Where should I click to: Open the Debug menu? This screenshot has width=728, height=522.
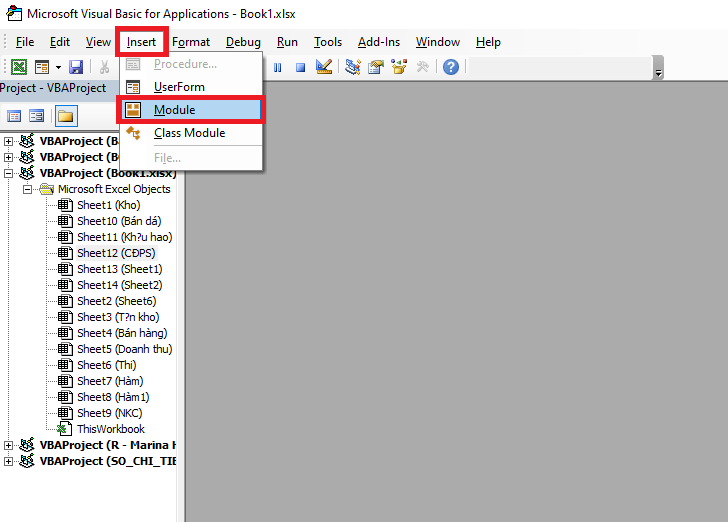243,42
